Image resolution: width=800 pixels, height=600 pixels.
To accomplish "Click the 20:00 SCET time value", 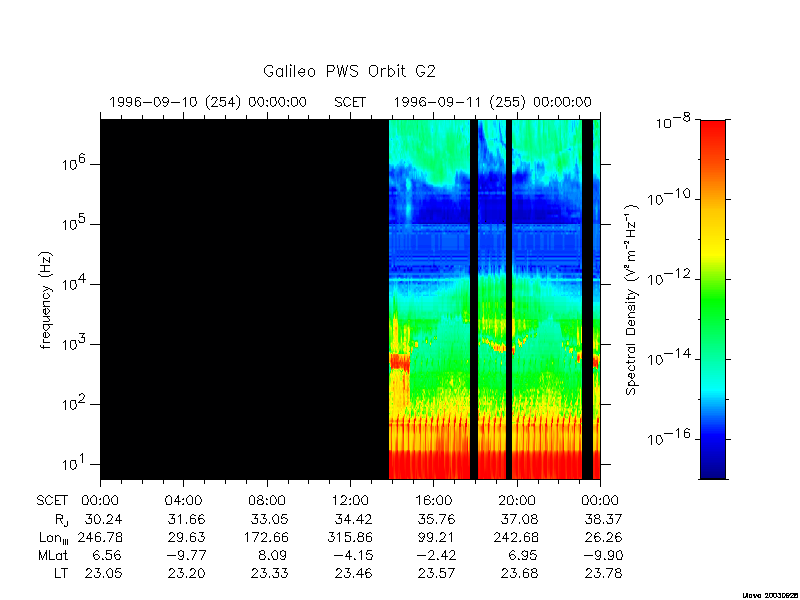I will click(x=517, y=501).
